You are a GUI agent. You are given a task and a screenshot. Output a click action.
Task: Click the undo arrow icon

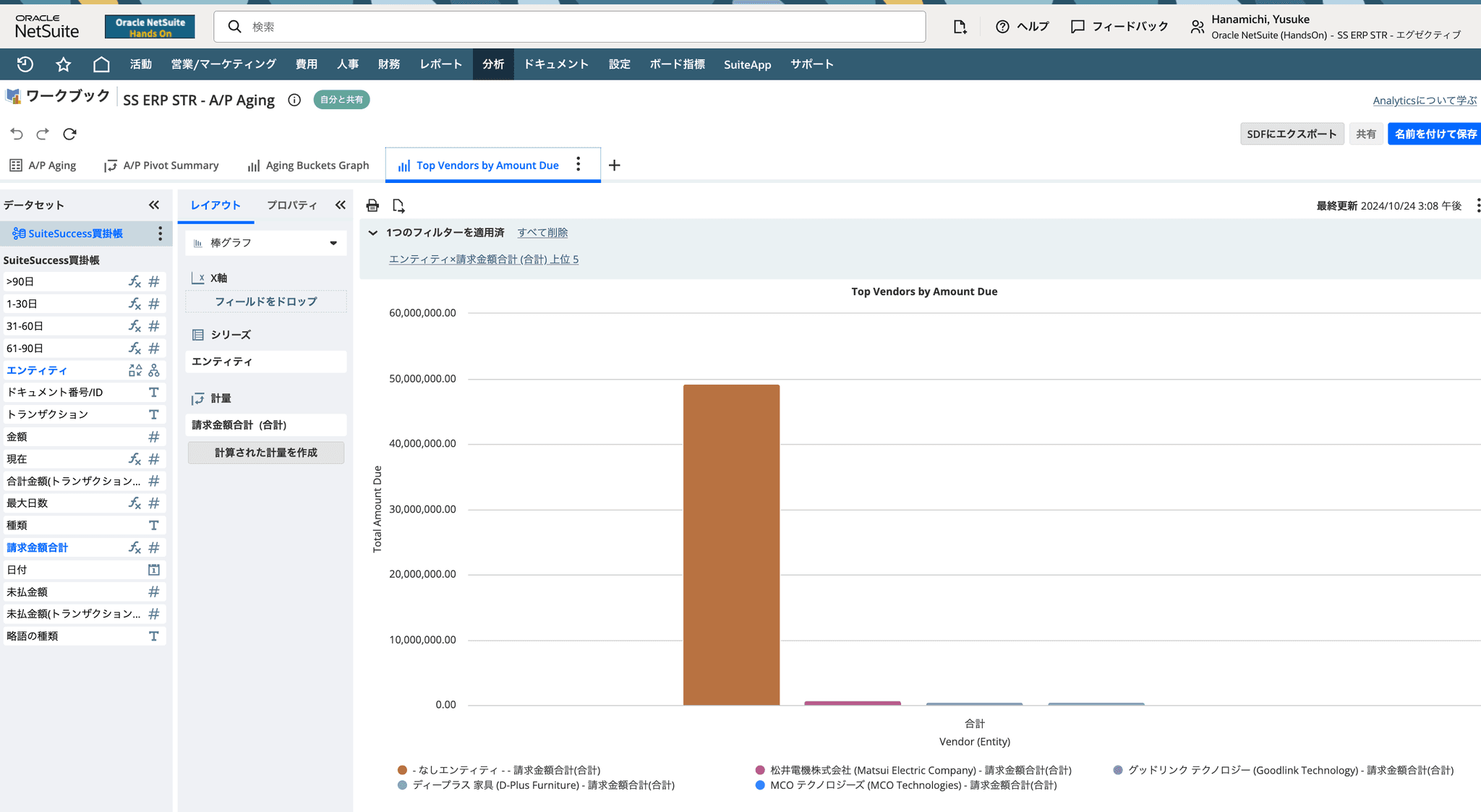pos(17,134)
